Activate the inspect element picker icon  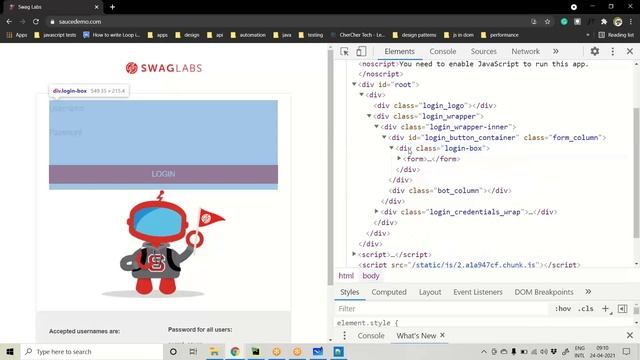pyautogui.click(x=344, y=51)
